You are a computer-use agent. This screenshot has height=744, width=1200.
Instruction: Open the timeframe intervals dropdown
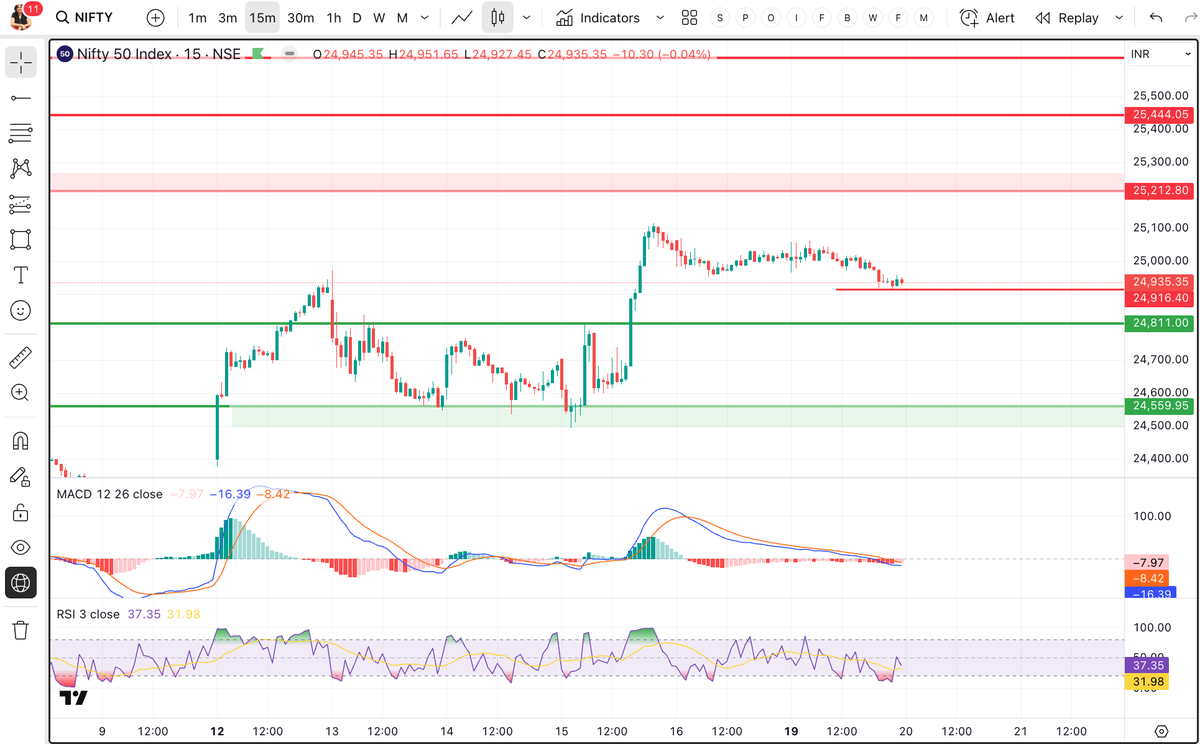(424, 17)
